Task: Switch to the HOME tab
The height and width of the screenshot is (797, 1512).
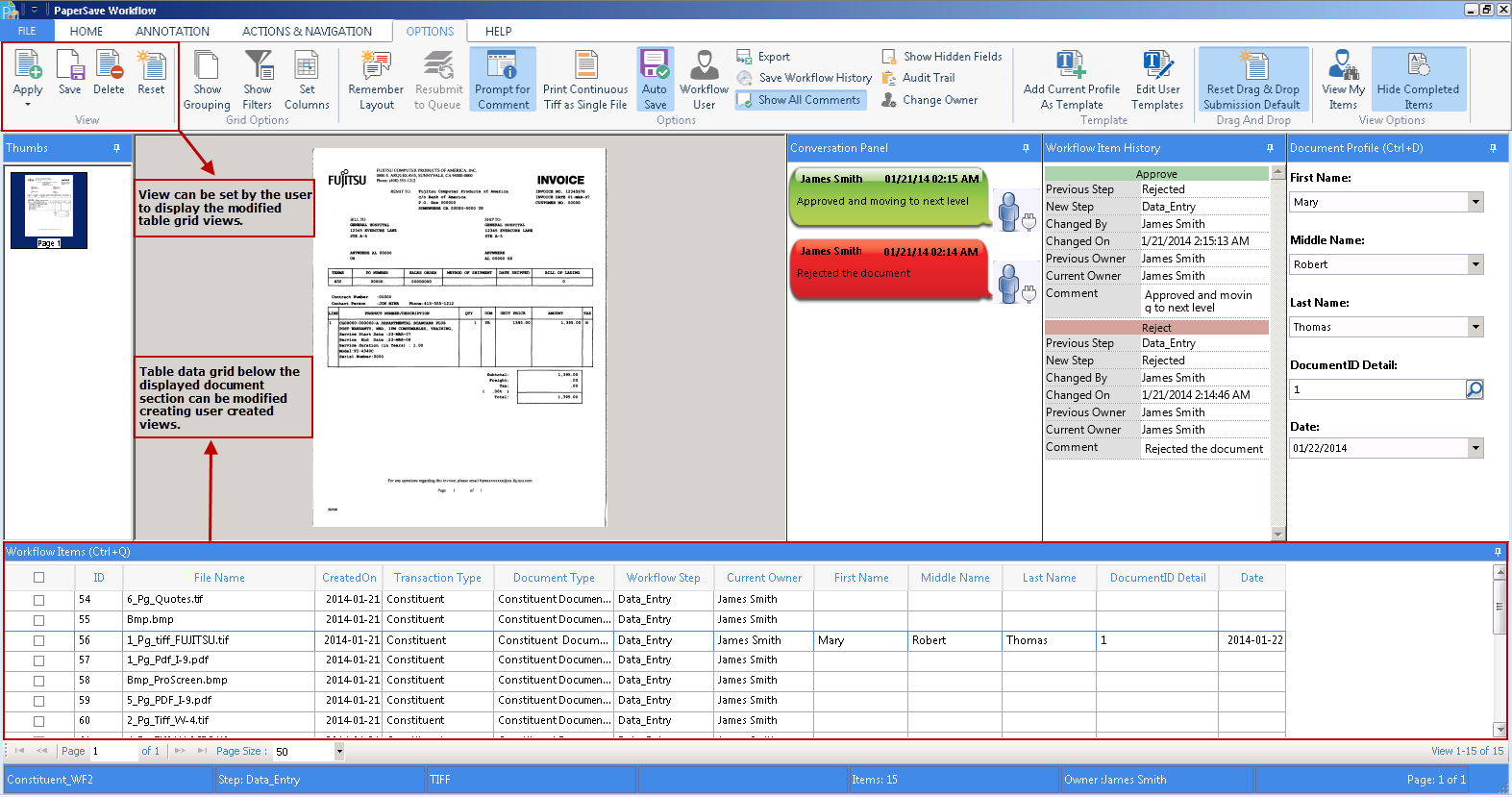Action: [87, 31]
